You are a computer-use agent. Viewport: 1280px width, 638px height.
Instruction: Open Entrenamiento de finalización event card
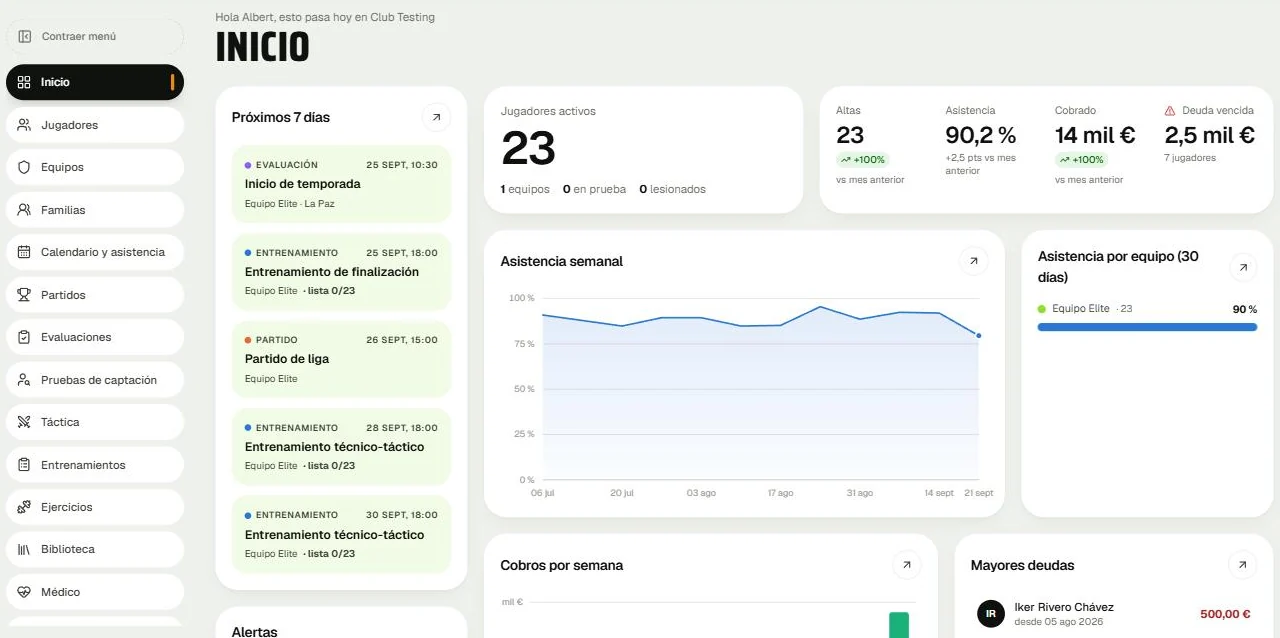coord(341,272)
